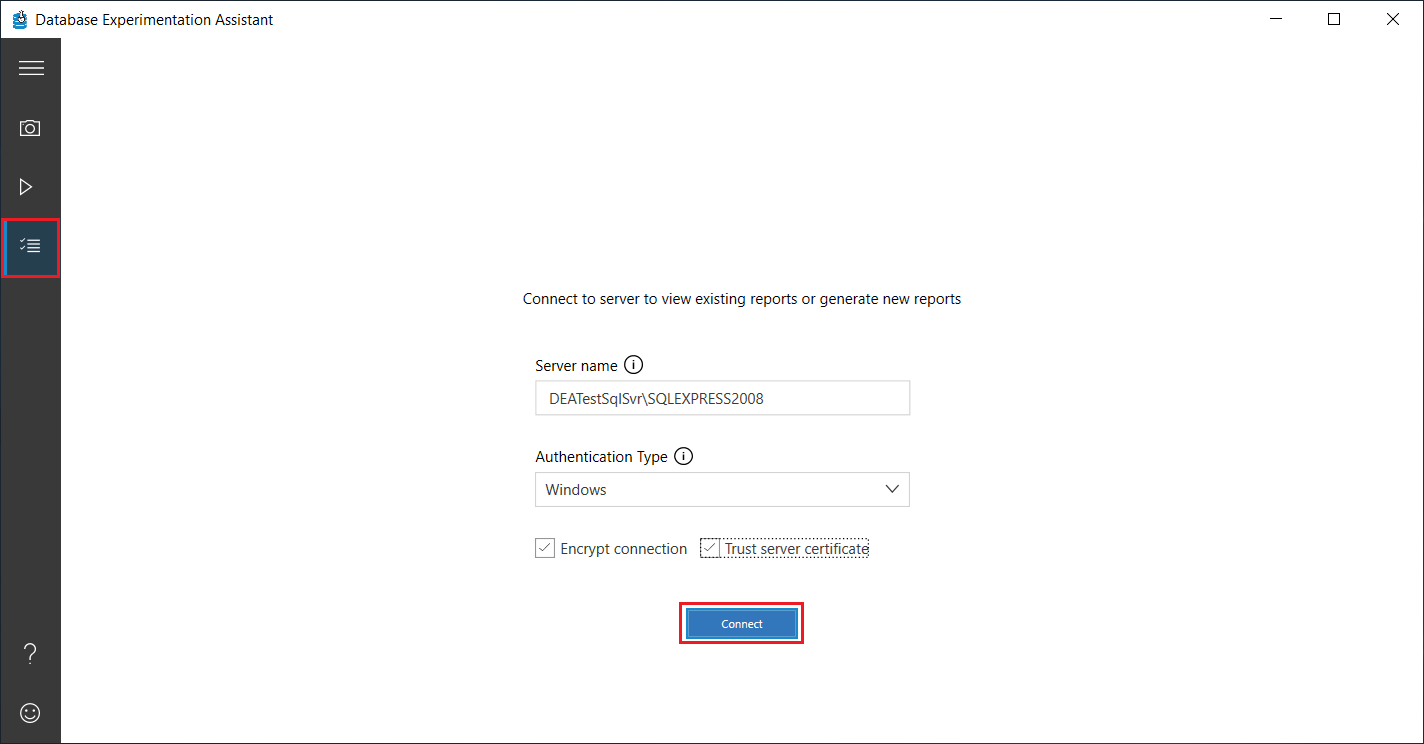1424x744 pixels.
Task: Open the analysis reports checklist icon
Action: [x=31, y=246]
